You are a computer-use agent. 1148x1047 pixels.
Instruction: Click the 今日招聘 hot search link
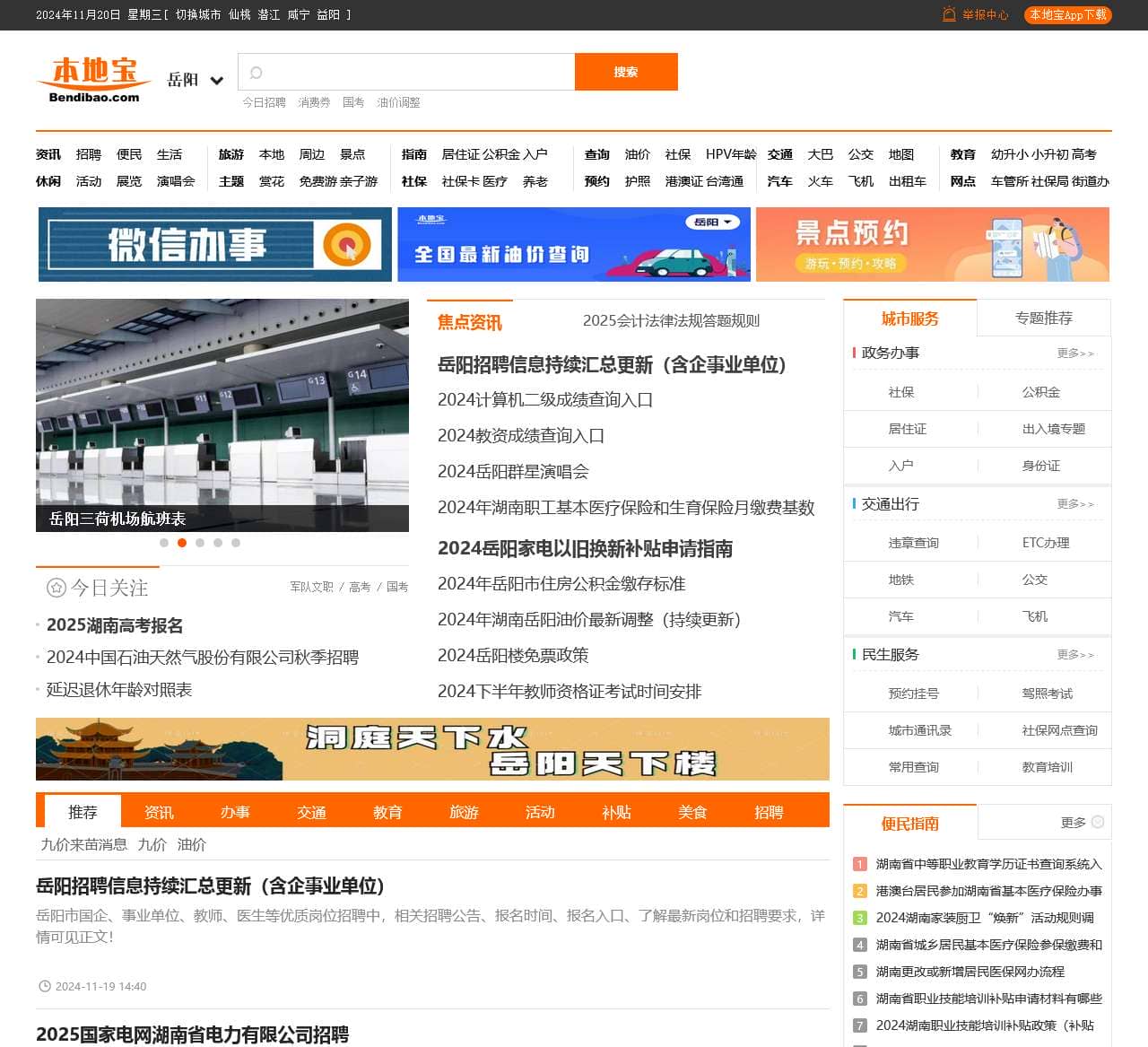(264, 102)
